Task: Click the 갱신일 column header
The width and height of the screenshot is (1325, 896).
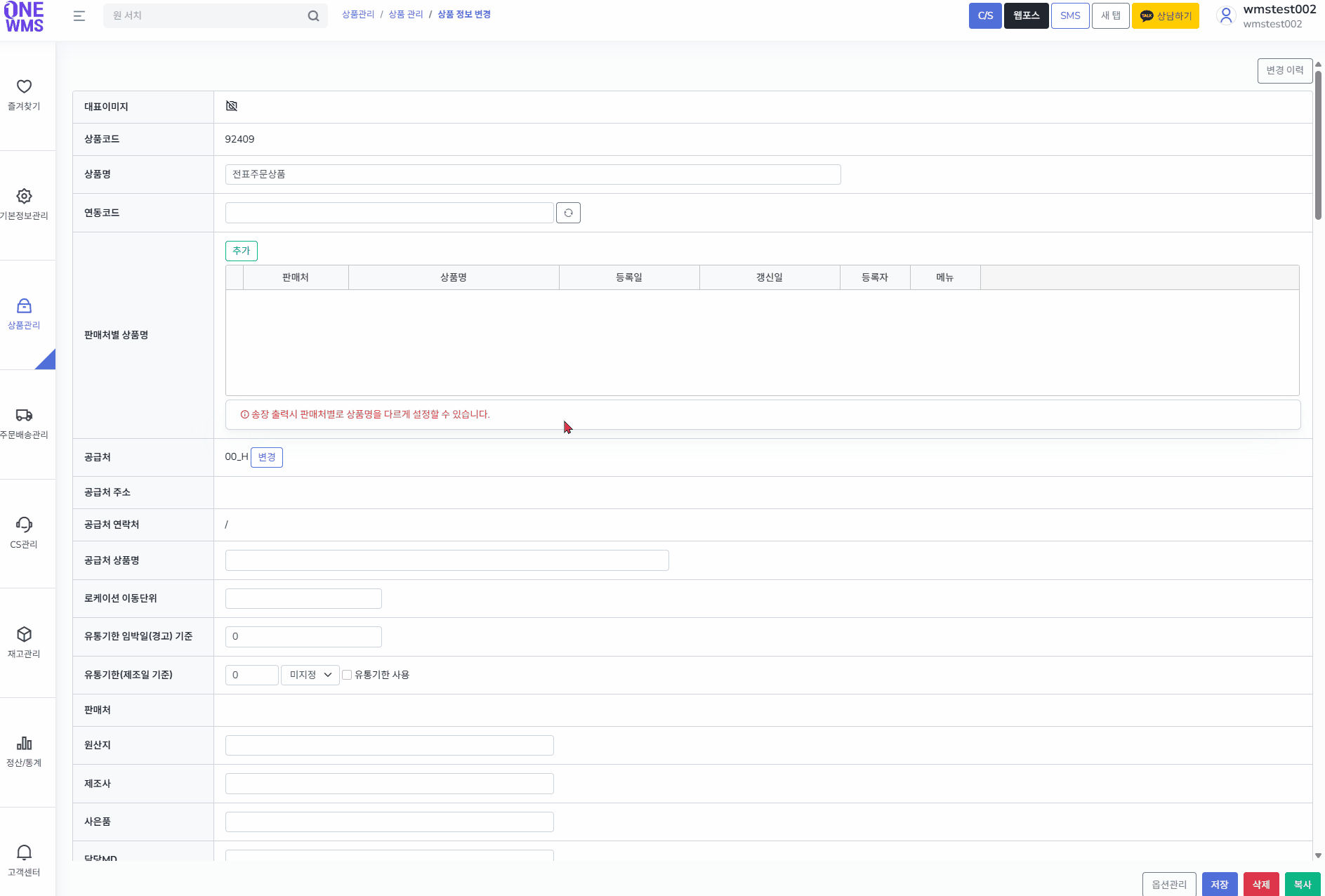Action: click(x=770, y=277)
